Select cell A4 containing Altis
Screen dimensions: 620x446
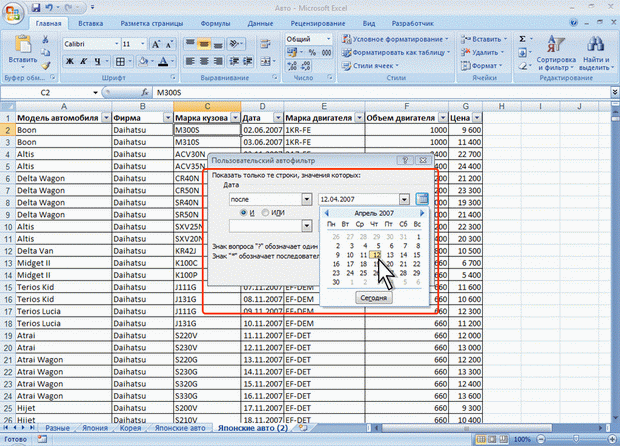[x=64, y=154]
